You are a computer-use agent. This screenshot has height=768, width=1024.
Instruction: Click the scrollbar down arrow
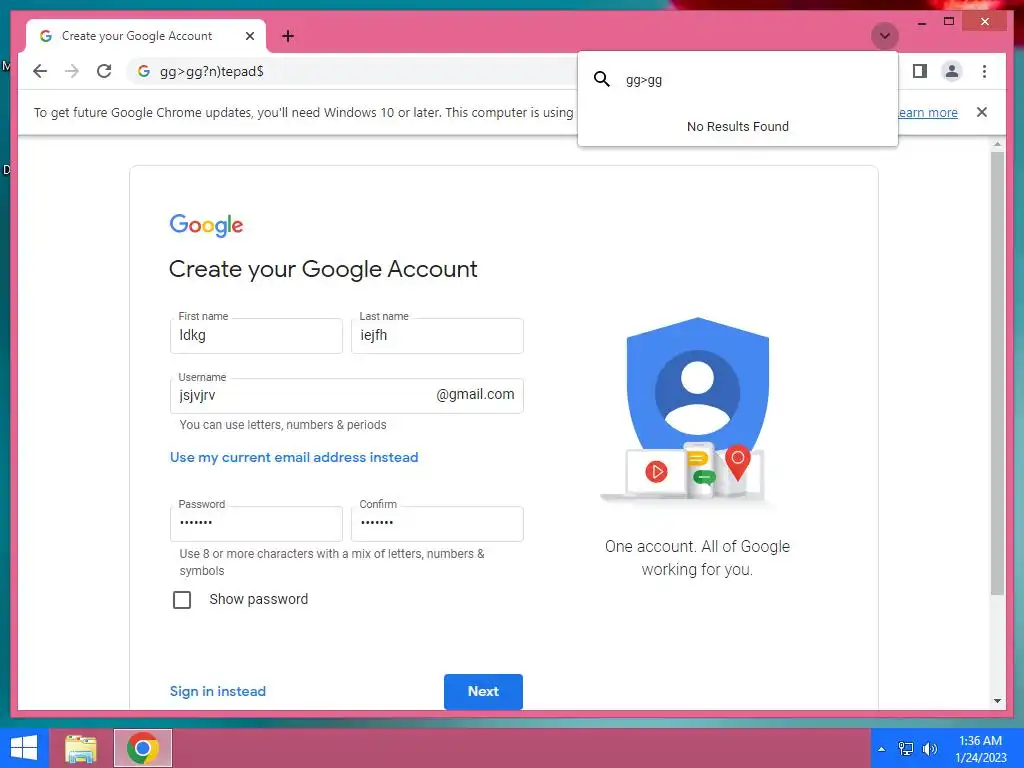(x=997, y=701)
